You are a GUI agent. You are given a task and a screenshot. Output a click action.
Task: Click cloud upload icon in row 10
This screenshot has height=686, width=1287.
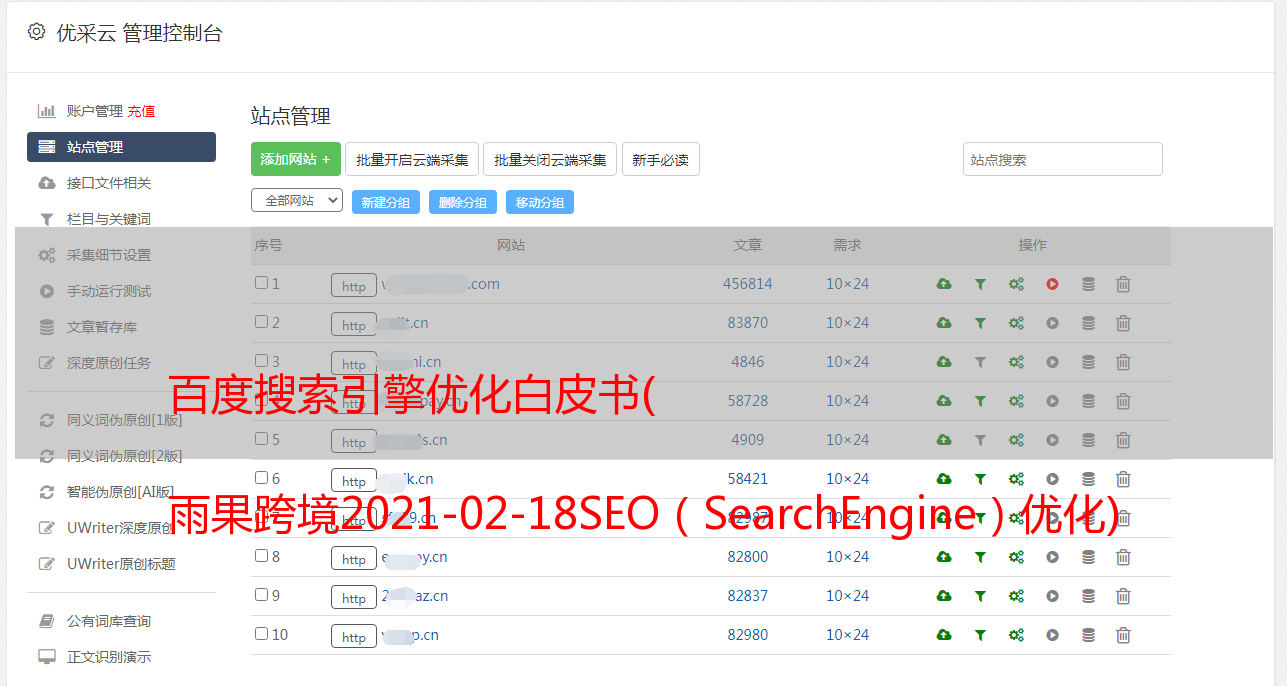pyautogui.click(x=944, y=635)
